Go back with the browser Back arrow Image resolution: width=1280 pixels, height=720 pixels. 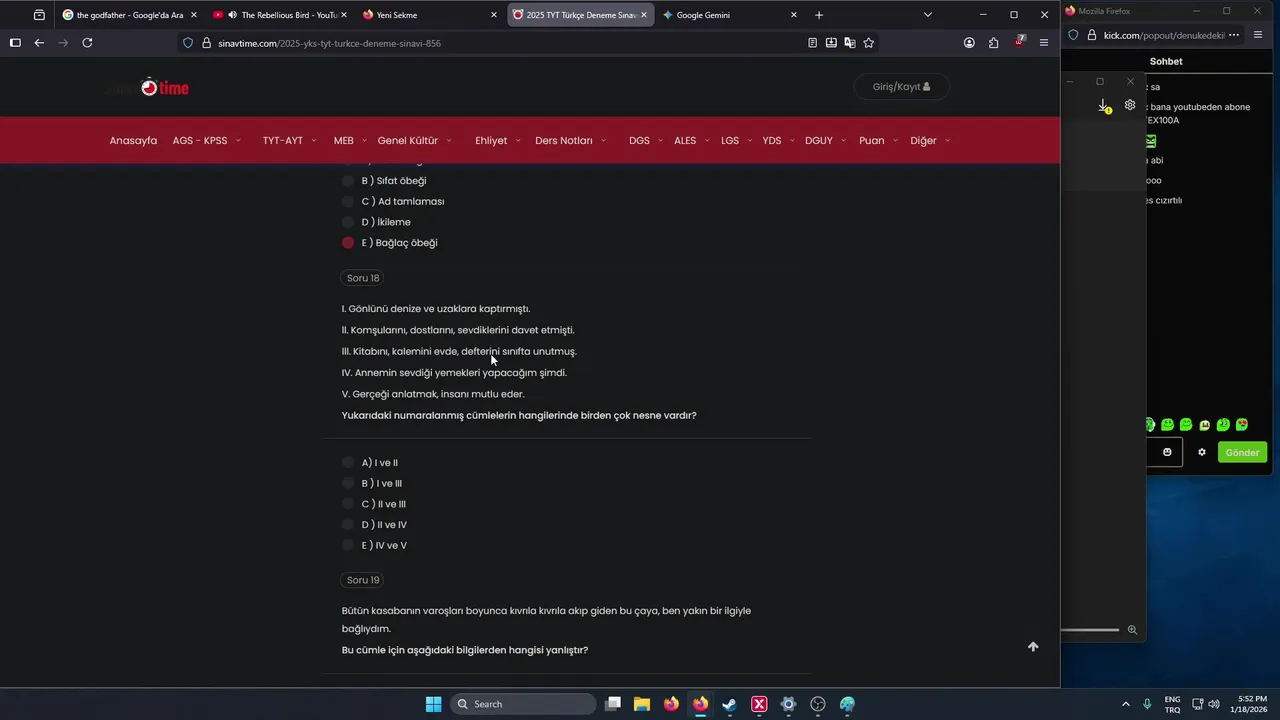tap(39, 43)
